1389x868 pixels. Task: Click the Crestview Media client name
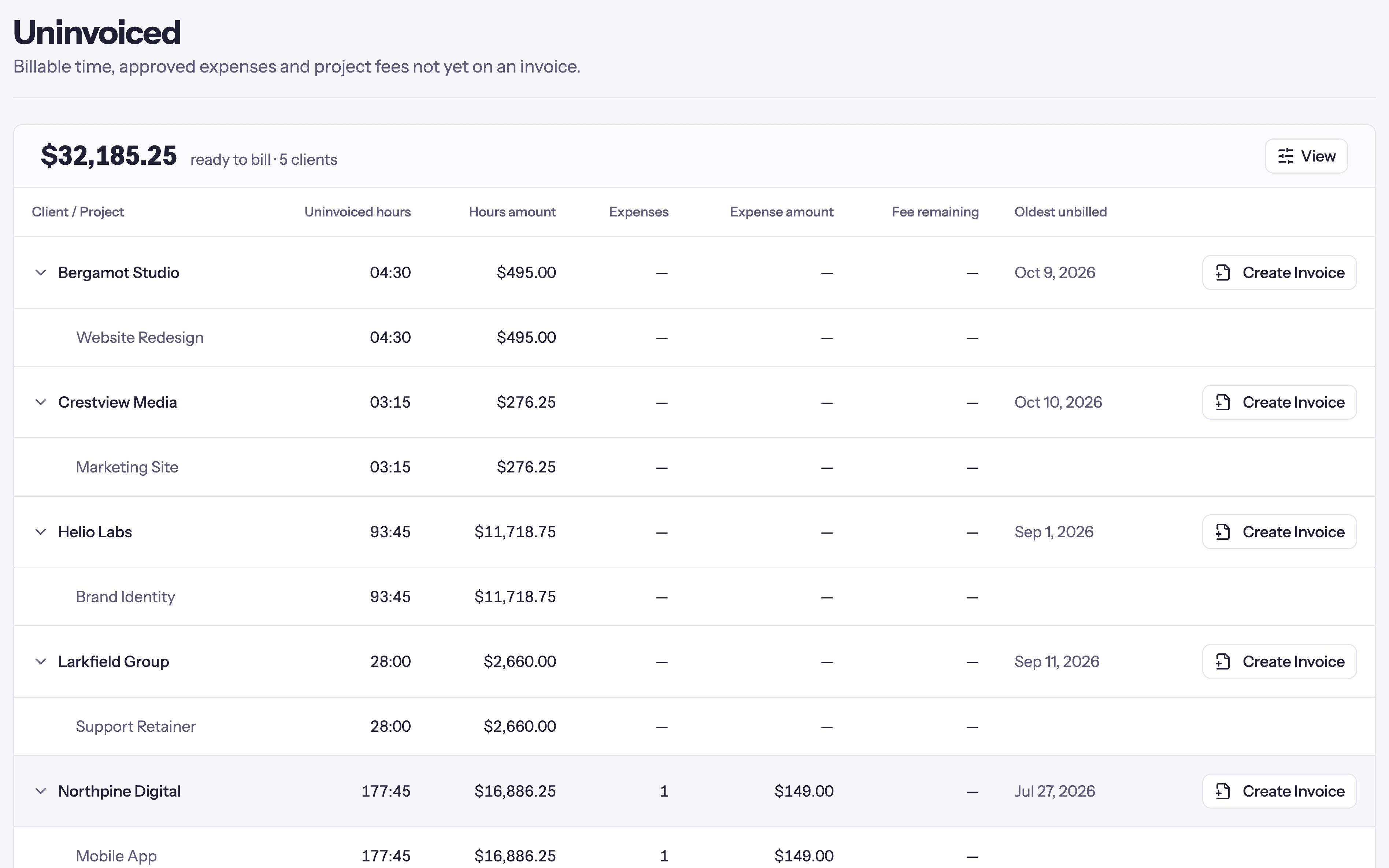point(118,403)
